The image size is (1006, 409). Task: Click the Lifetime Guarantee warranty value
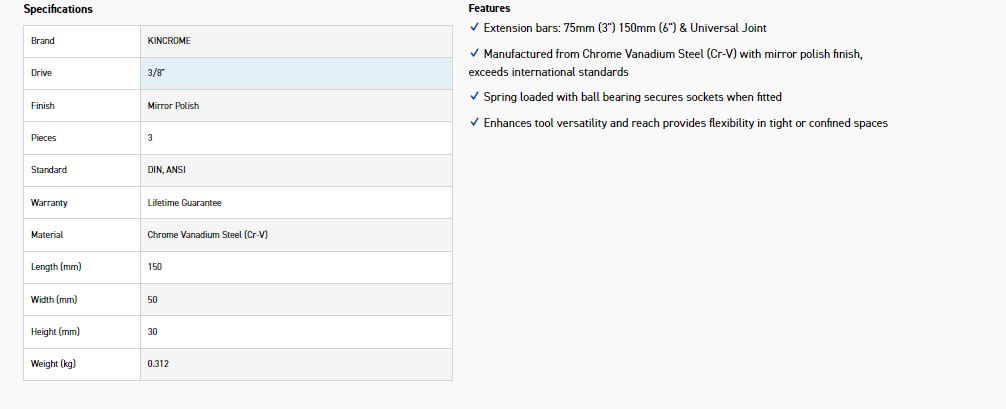184,203
